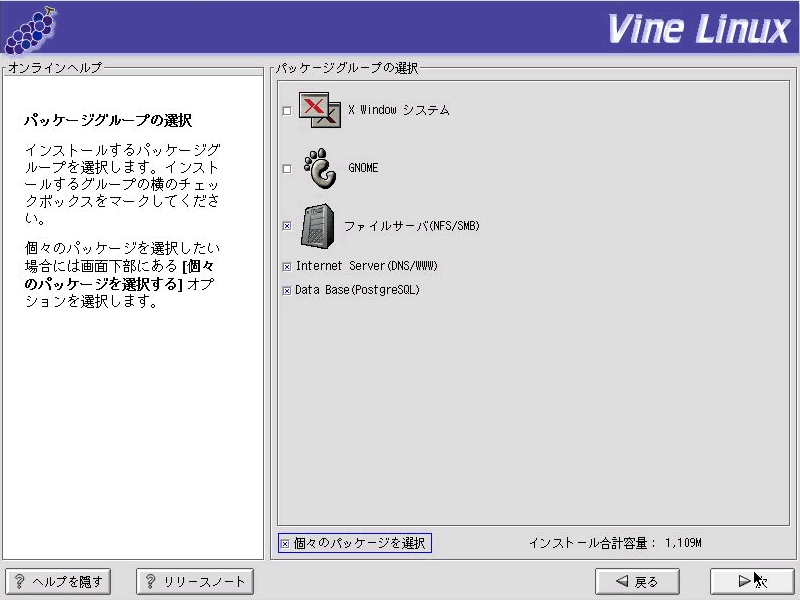
Task: Click the GNOME foot icon
Action: click(x=320, y=168)
